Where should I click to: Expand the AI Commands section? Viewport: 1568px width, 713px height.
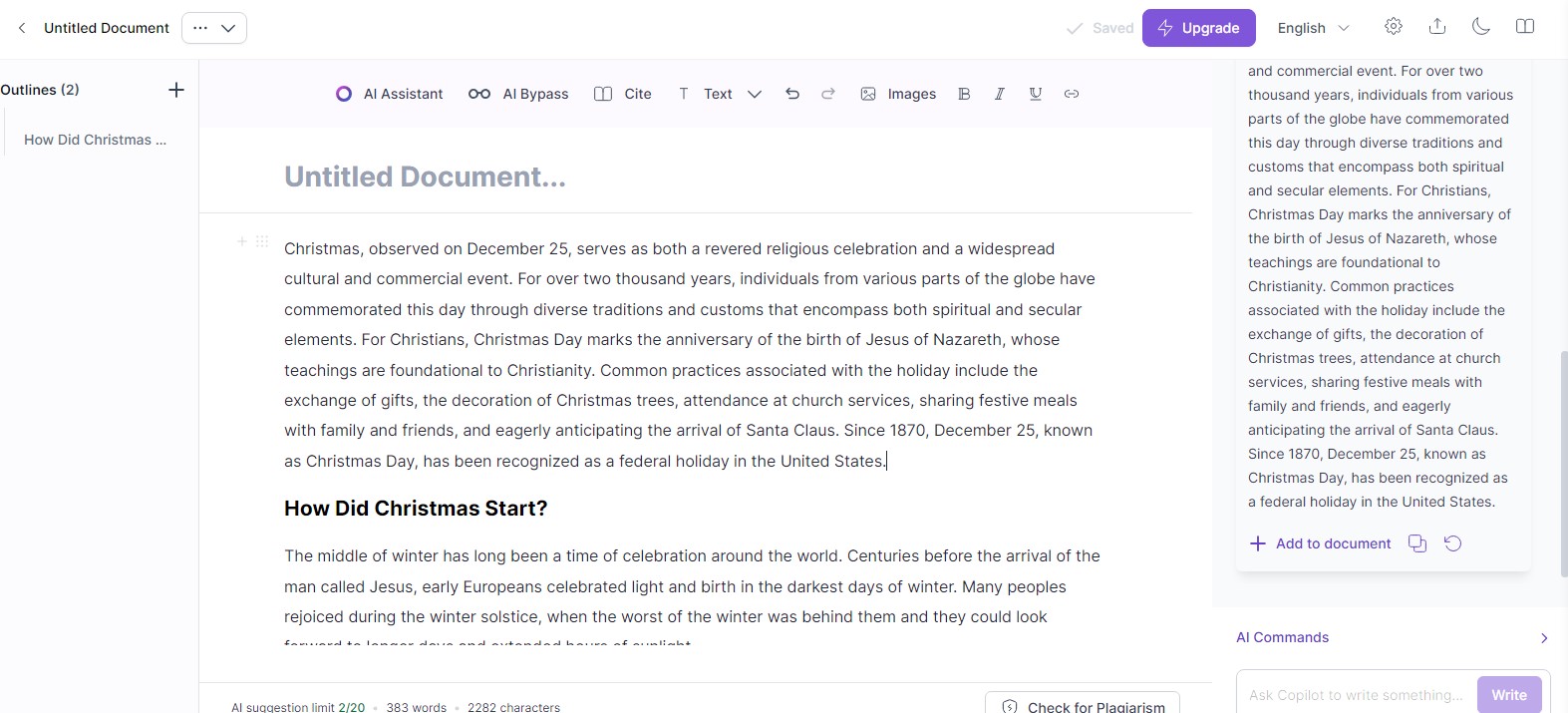click(1392, 637)
